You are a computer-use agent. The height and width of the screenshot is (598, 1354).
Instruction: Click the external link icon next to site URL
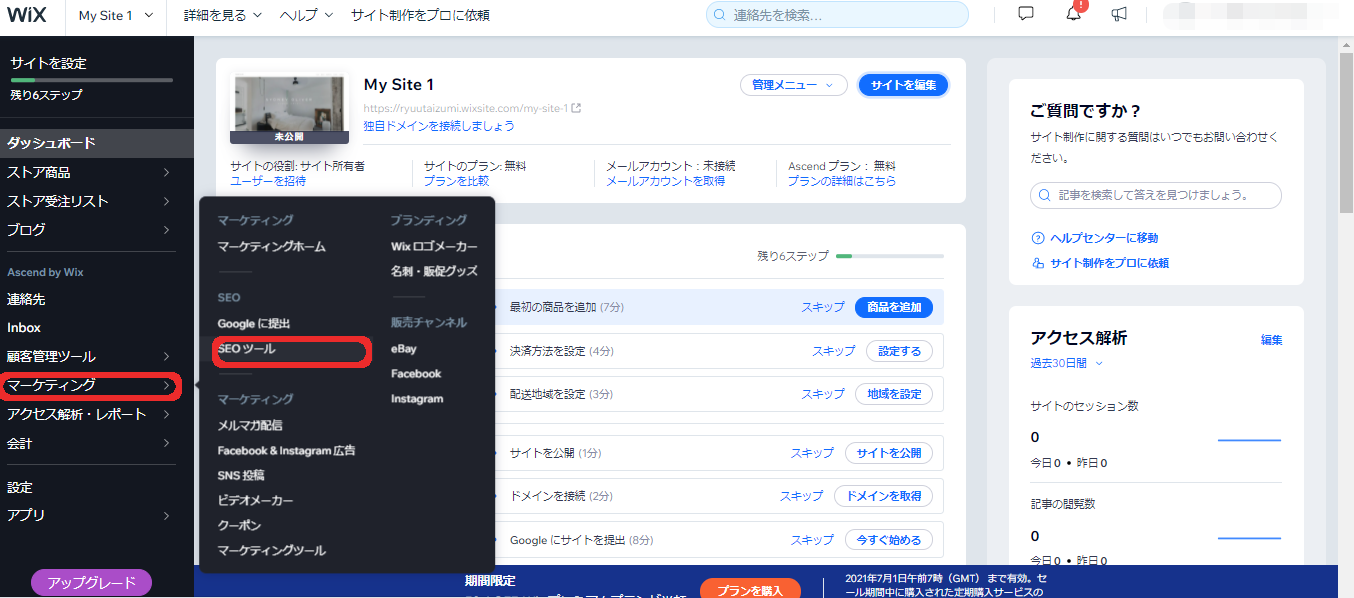click(x=576, y=108)
